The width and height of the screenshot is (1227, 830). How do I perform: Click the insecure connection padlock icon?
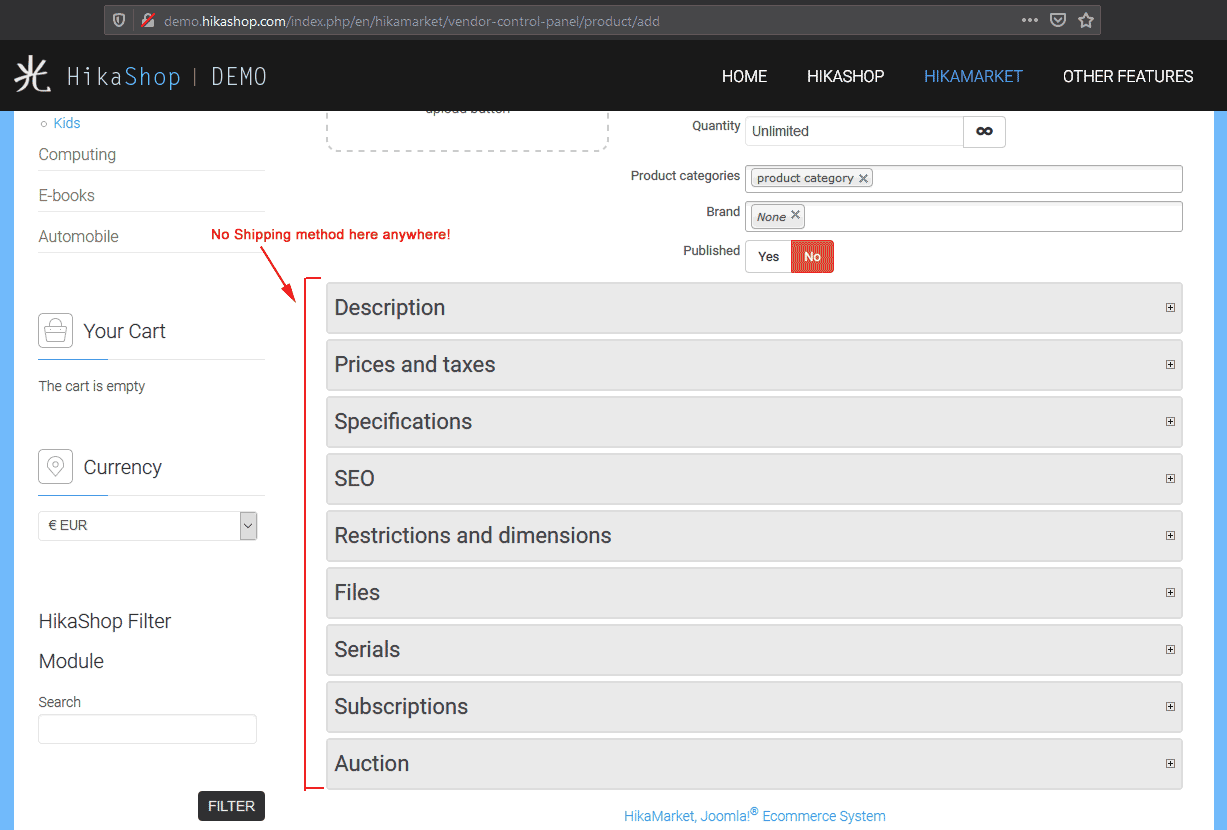pyautogui.click(x=147, y=20)
